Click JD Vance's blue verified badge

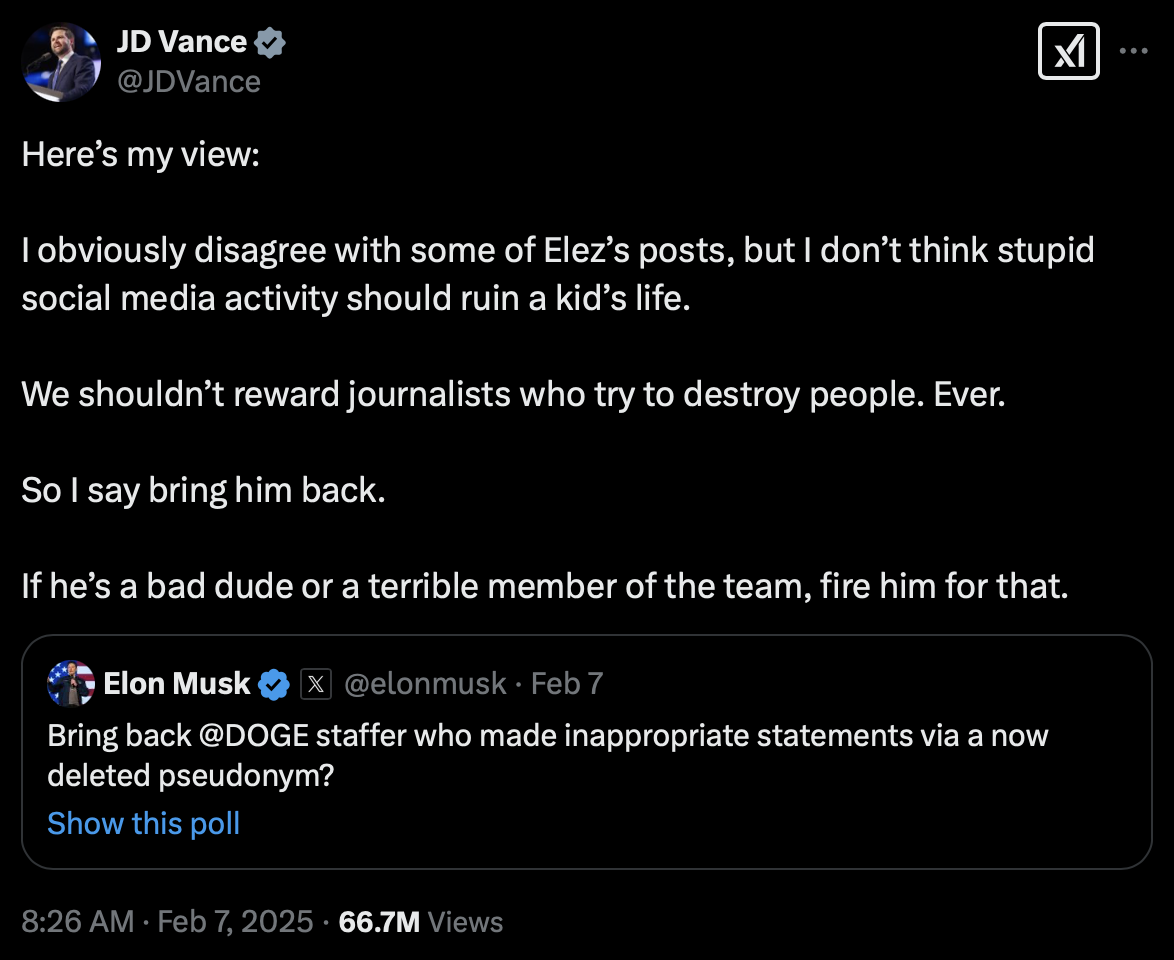pos(271,42)
